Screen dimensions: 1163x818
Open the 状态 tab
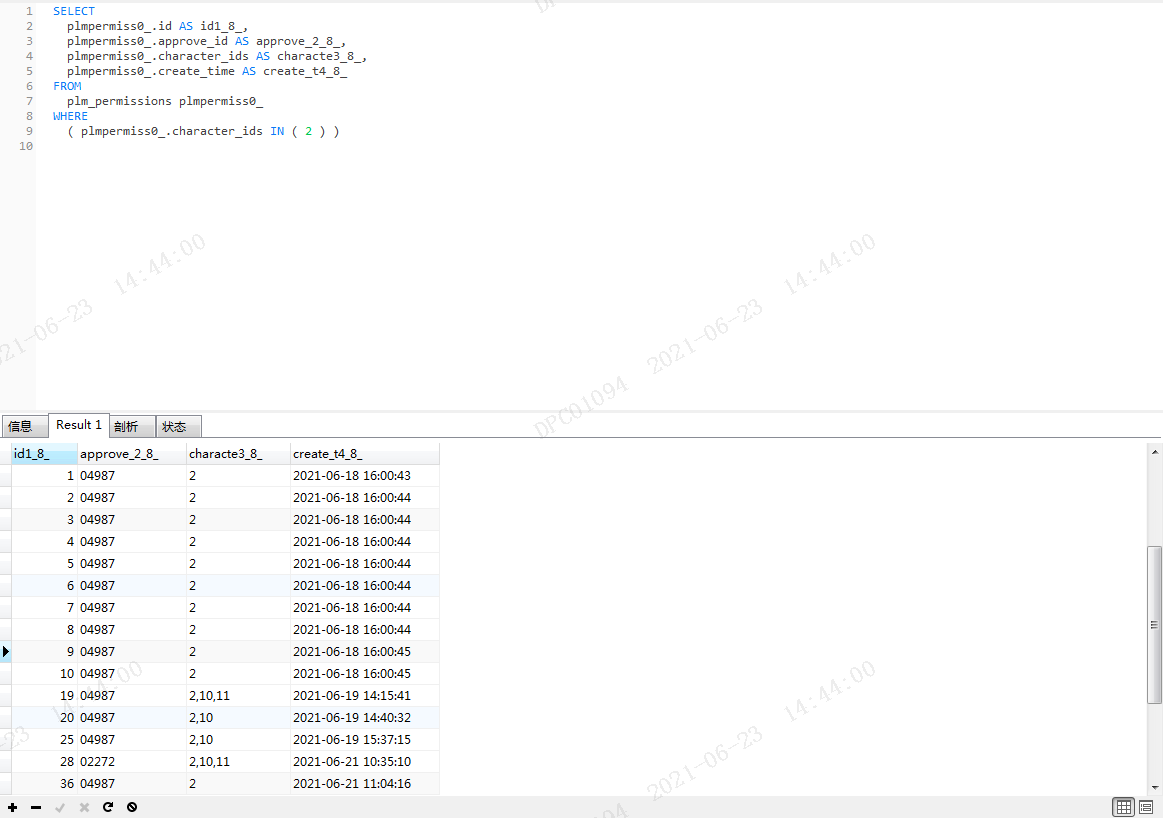pos(178,426)
